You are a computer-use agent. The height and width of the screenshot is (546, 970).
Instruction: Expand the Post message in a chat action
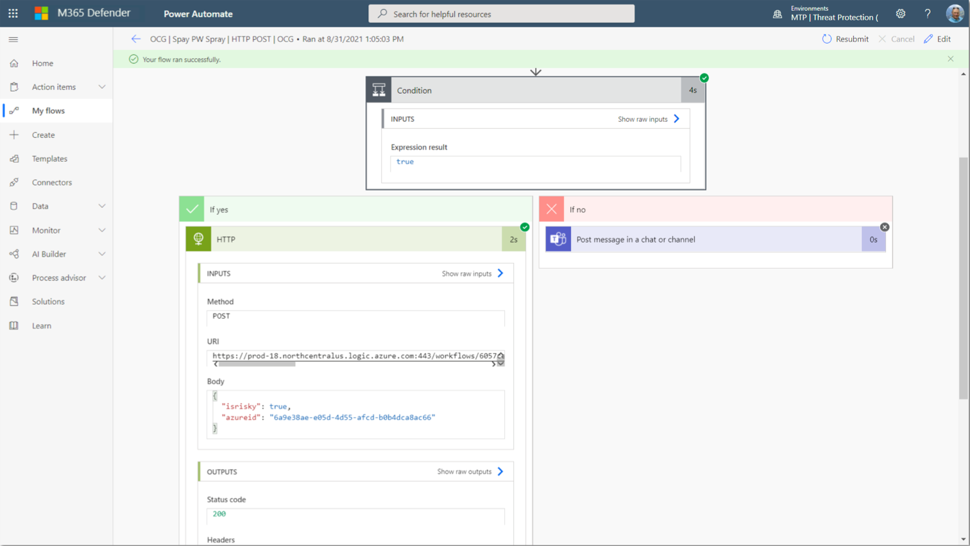[x=716, y=239]
